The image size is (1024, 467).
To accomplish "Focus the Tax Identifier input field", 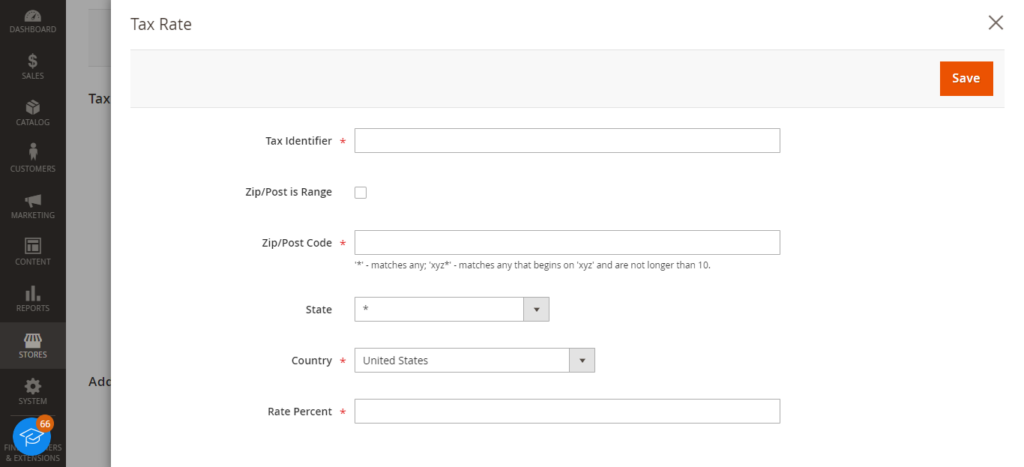I will 567,140.
